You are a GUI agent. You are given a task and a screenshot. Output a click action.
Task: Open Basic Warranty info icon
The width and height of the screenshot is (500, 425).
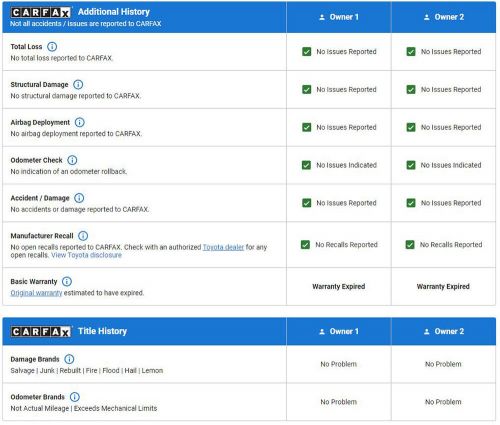point(67,281)
